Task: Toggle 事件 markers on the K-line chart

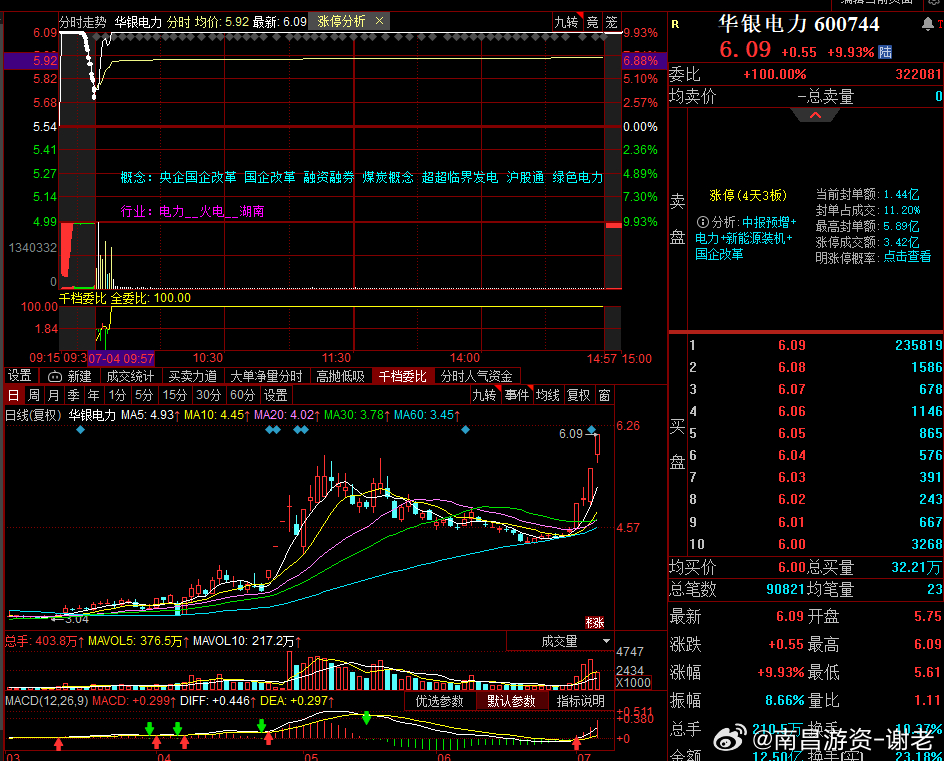Action: click(x=516, y=395)
